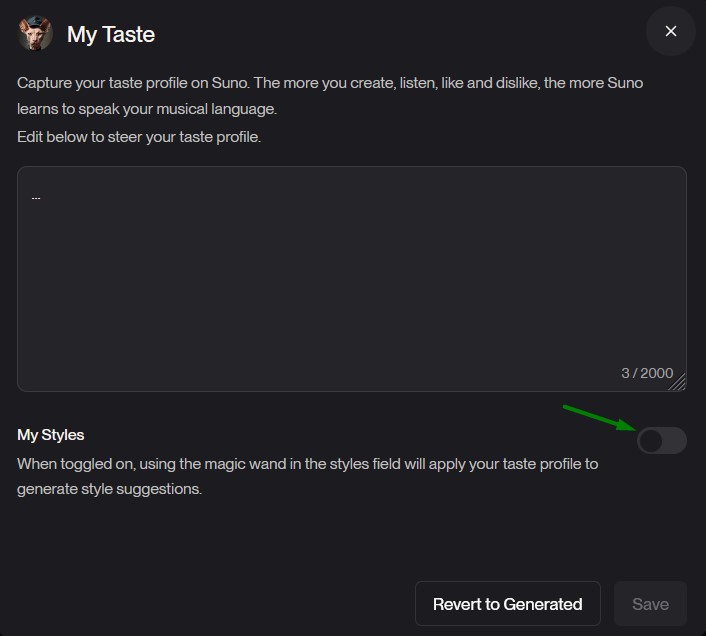
Task: Click the 'Capture your taste profile' paragraph
Action: tap(330, 96)
